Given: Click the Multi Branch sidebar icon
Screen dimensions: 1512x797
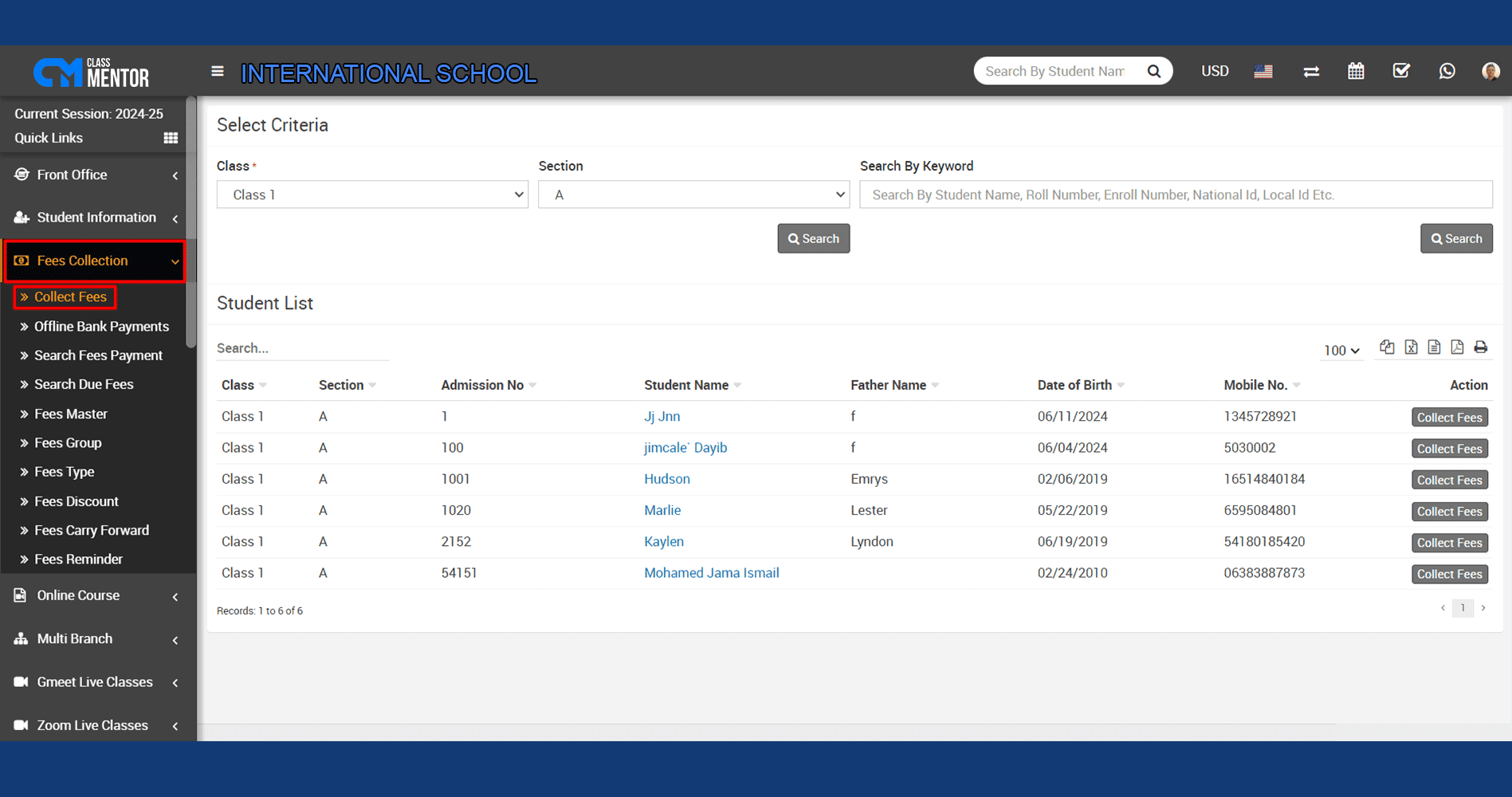Looking at the screenshot, I should [22, 638].
